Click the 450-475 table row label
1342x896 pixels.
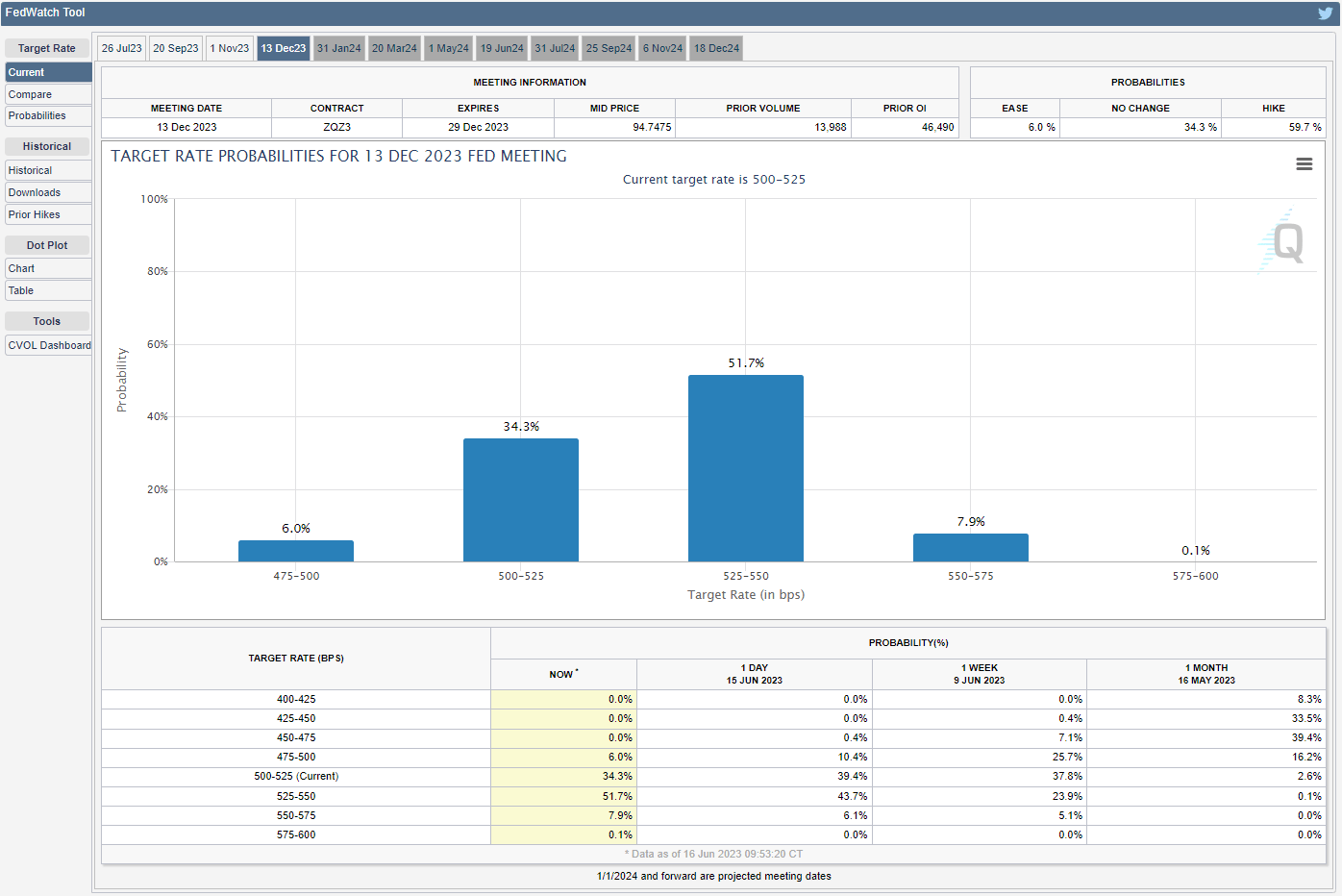(296, 737)
